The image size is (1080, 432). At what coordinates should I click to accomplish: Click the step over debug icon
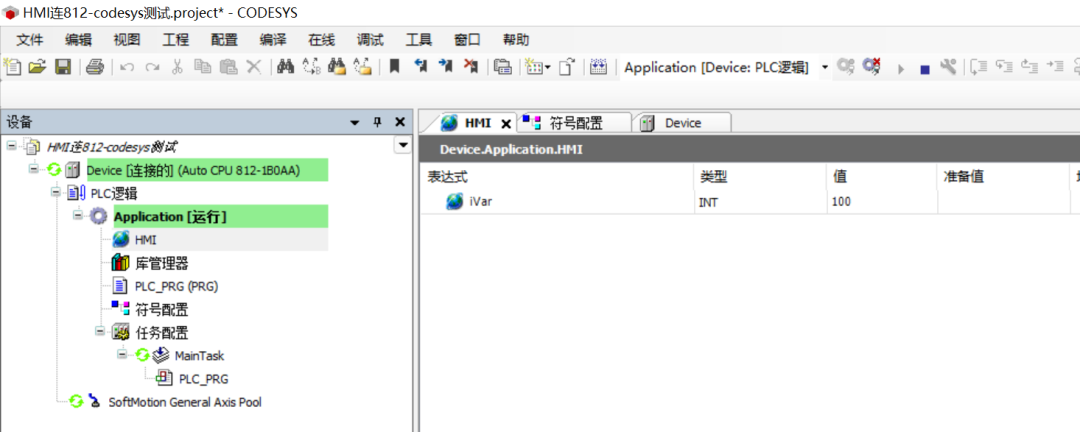pos(1005,67)
